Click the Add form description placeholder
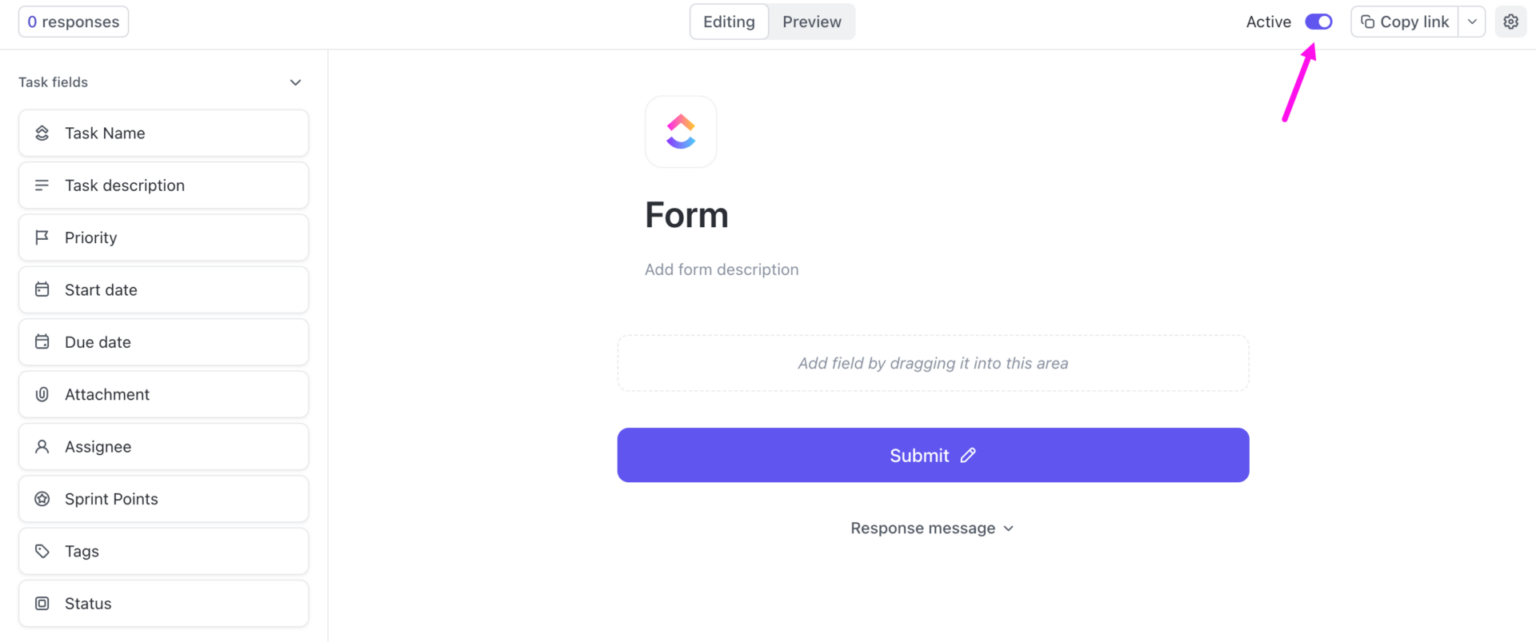This screenshot has width=1536, height=642. tap(721, 269)
